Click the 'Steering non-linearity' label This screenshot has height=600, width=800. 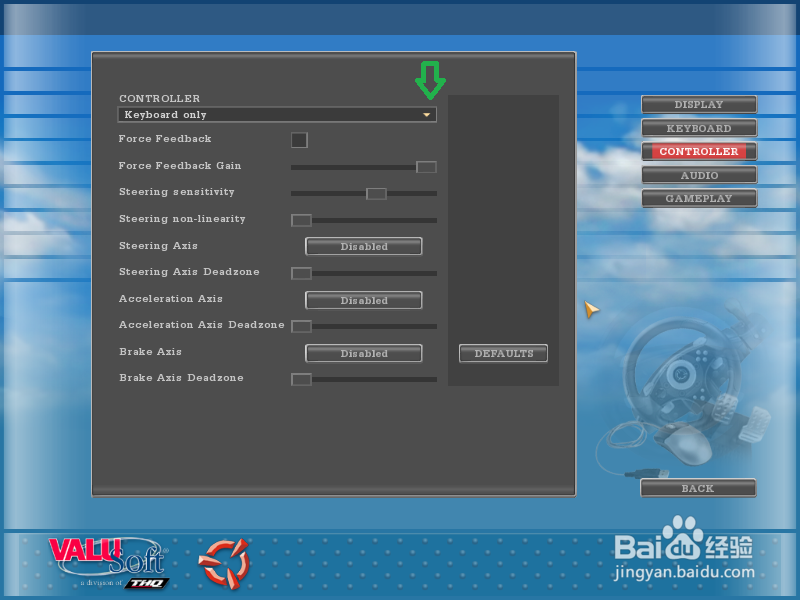pos(182,219)
